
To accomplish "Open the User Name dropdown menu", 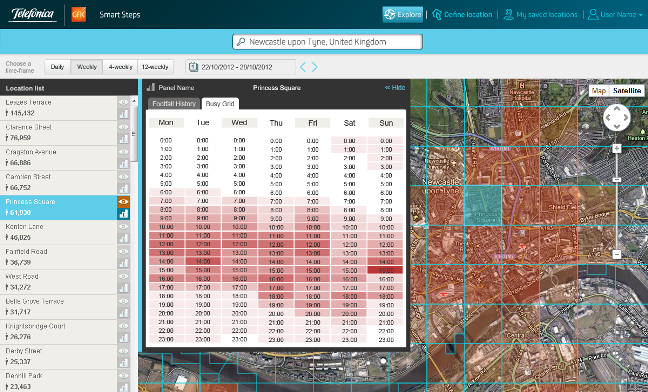I will 615,14.
